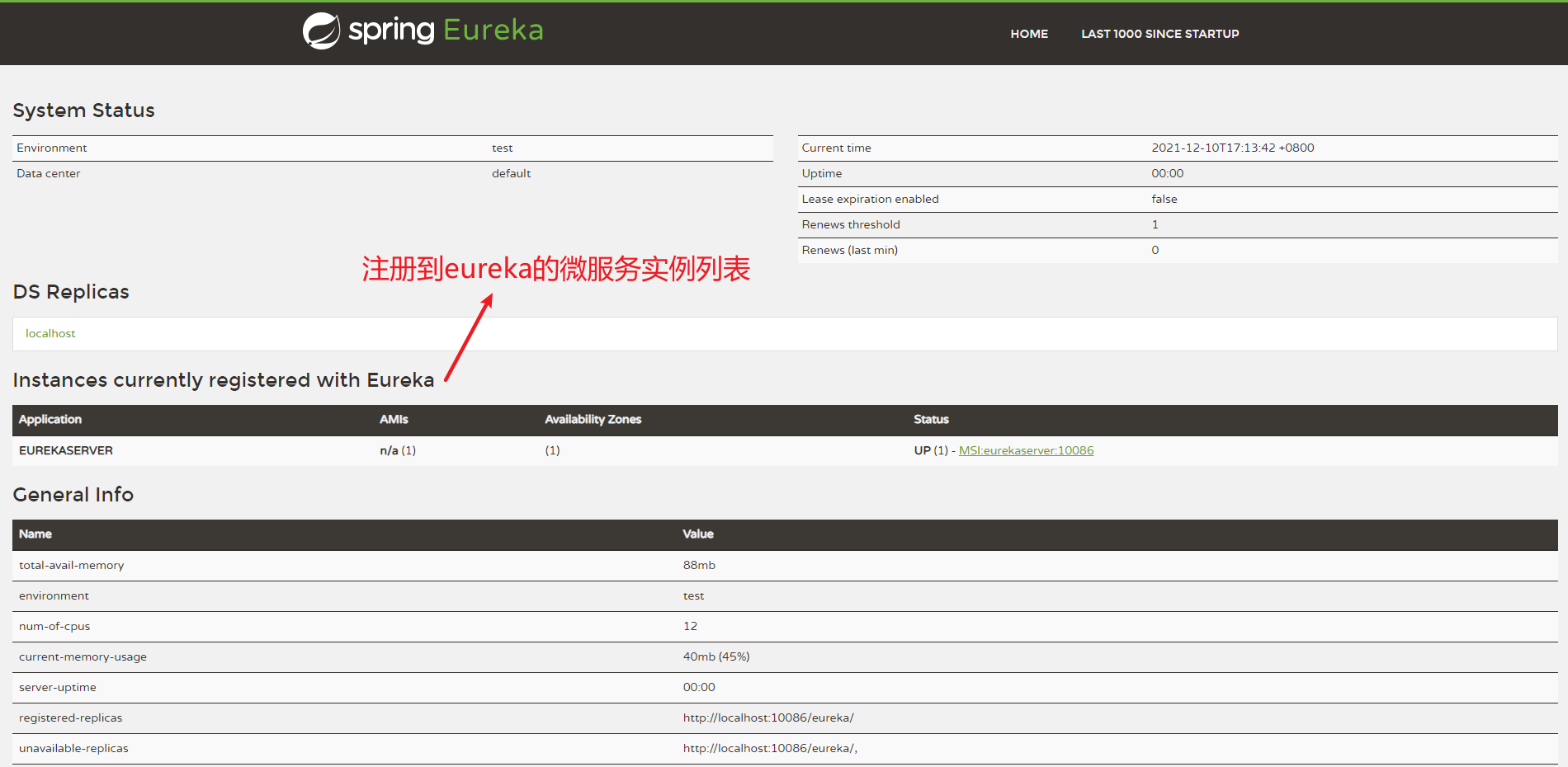
Task: Click the Status column header
Action: pyautogui.click(x=931, y=419)
